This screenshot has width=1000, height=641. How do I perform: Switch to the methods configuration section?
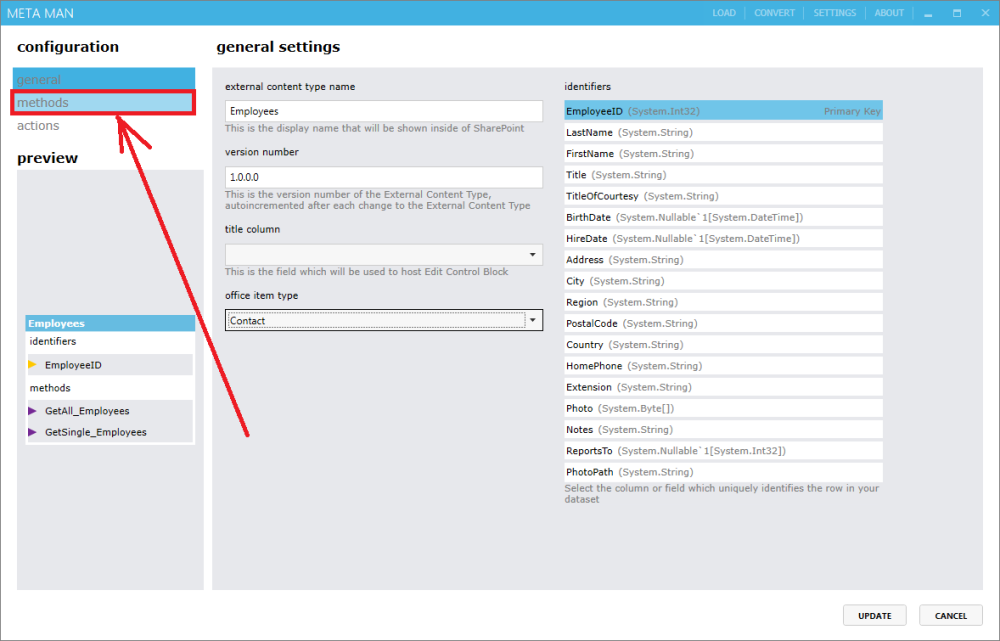[100, 102]
